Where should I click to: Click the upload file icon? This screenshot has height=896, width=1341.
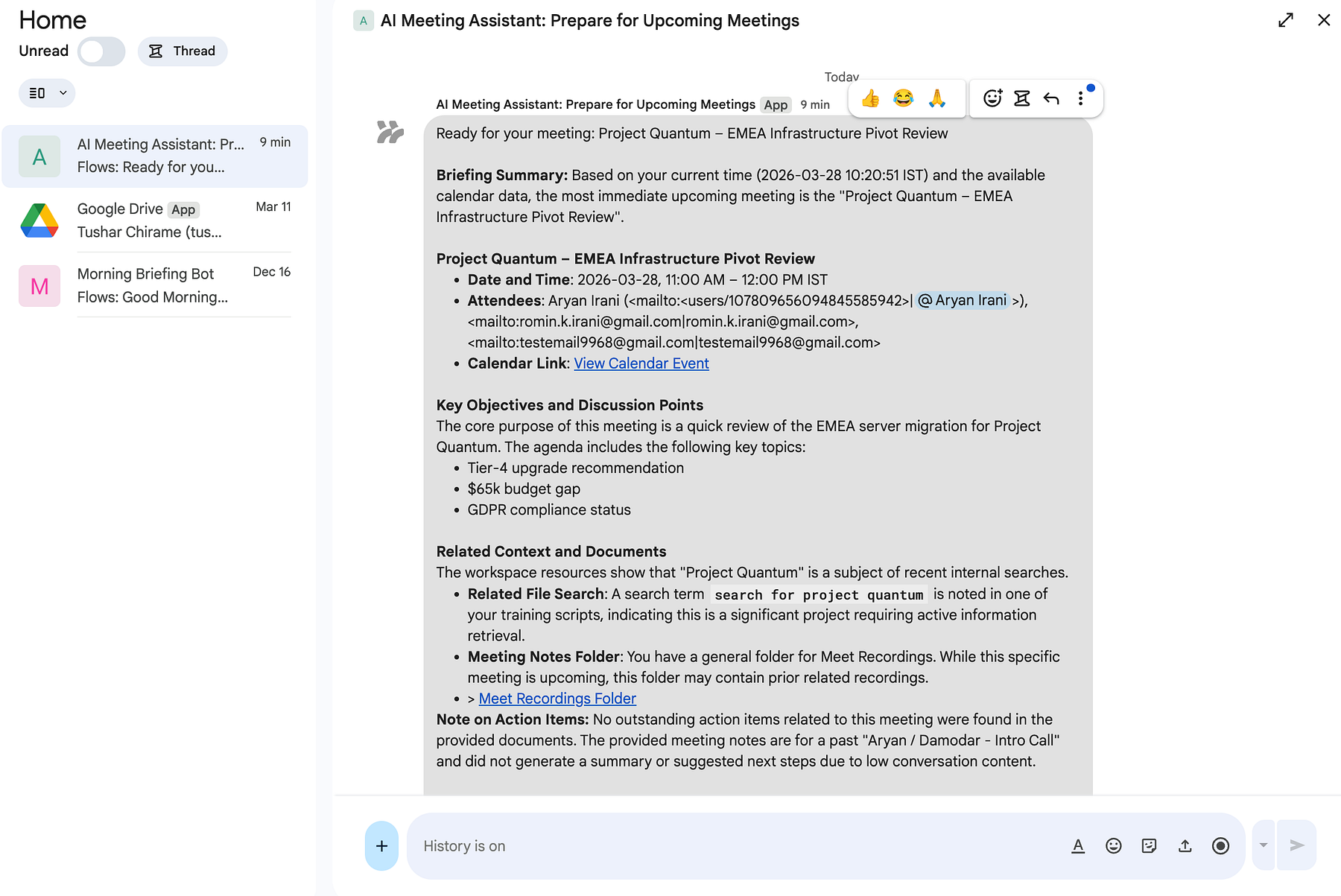(x=1185, y=846)
